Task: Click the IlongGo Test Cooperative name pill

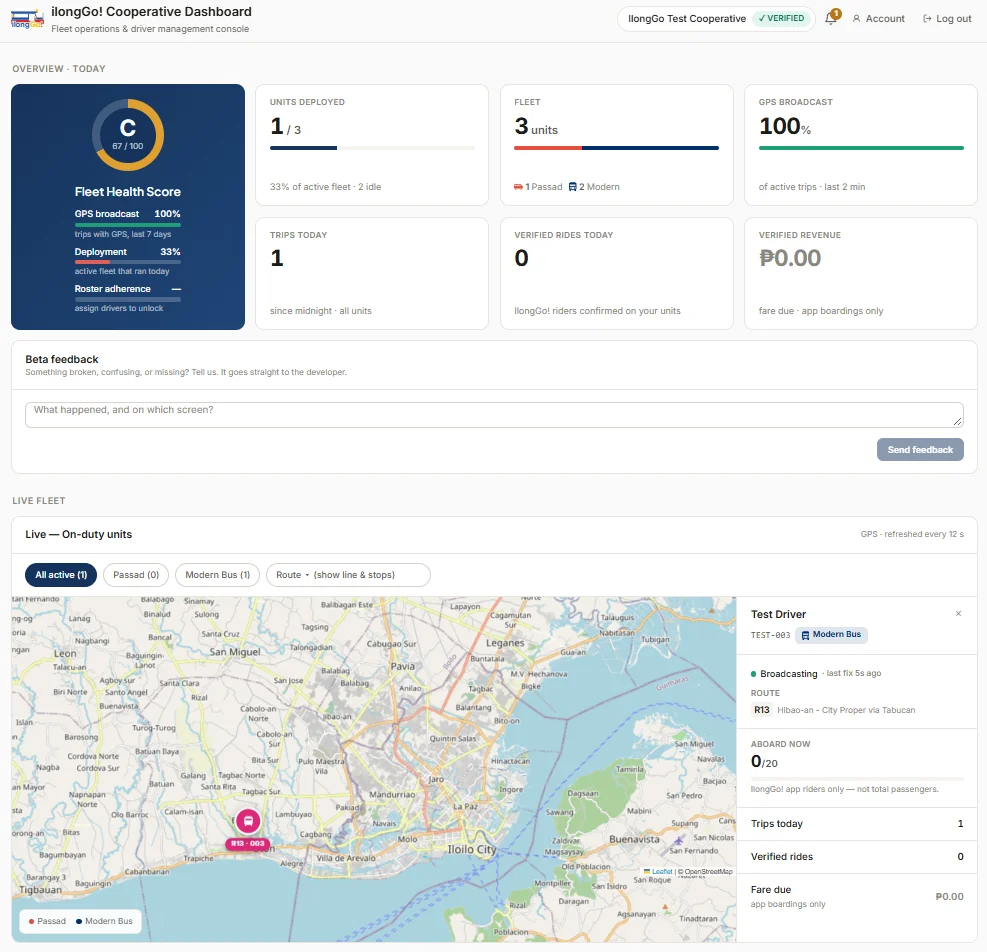Action: coord(716,19)
